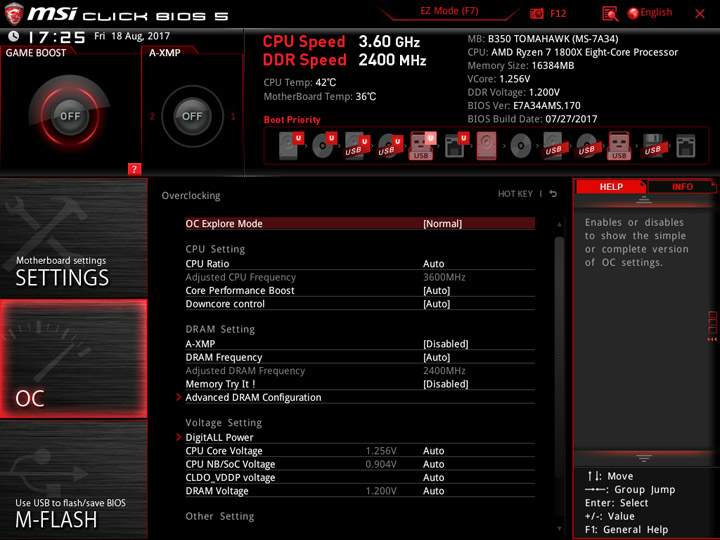Open the OC overclocking menu
The height and width of the screenshot is (540, 720).
click(73, 359)
